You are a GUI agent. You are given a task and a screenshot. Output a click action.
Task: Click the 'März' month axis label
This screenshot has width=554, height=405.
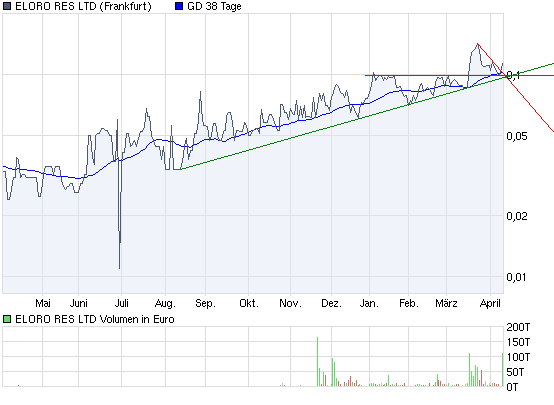pos(446,303)
